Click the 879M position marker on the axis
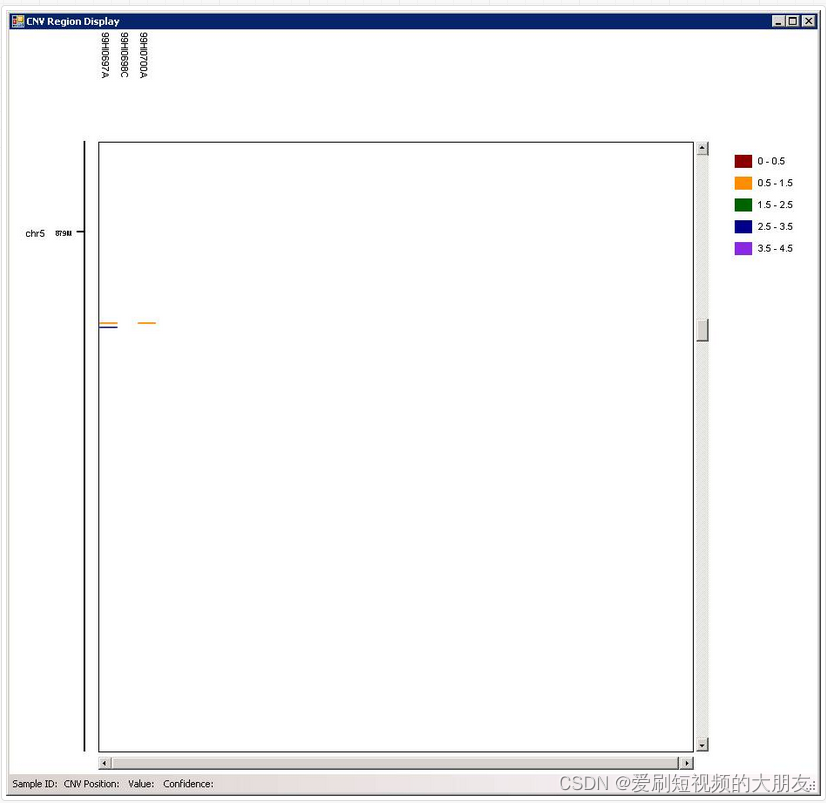The width and height of the screenshot is (826, 803). pos(61,232)
